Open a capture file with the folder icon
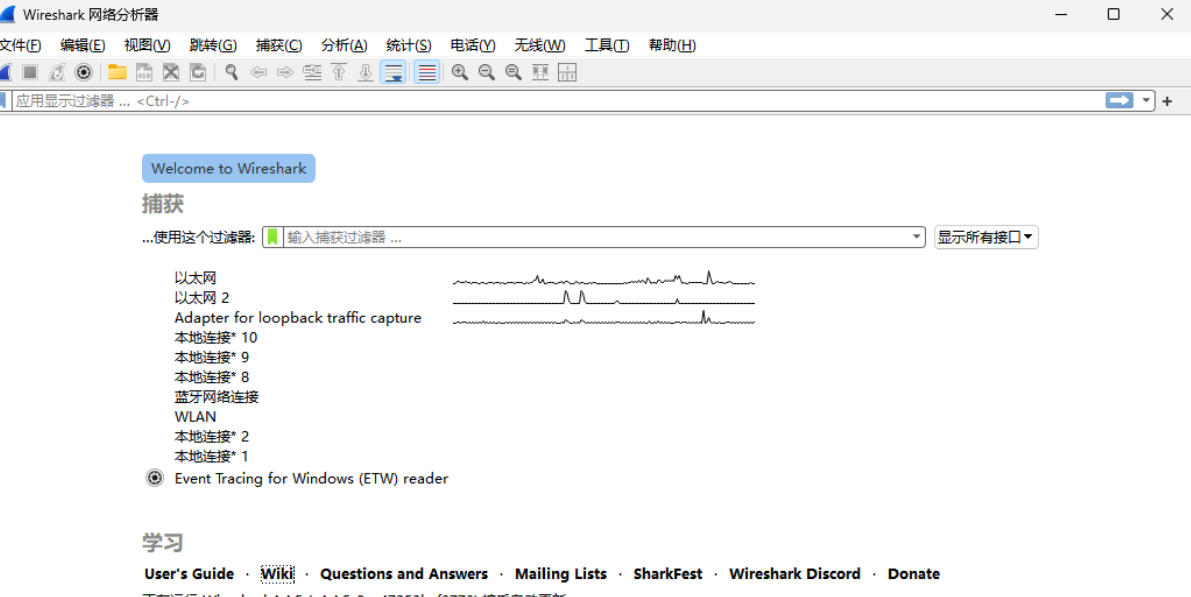Screen dimensions: 1191x597 click(117, 72)
